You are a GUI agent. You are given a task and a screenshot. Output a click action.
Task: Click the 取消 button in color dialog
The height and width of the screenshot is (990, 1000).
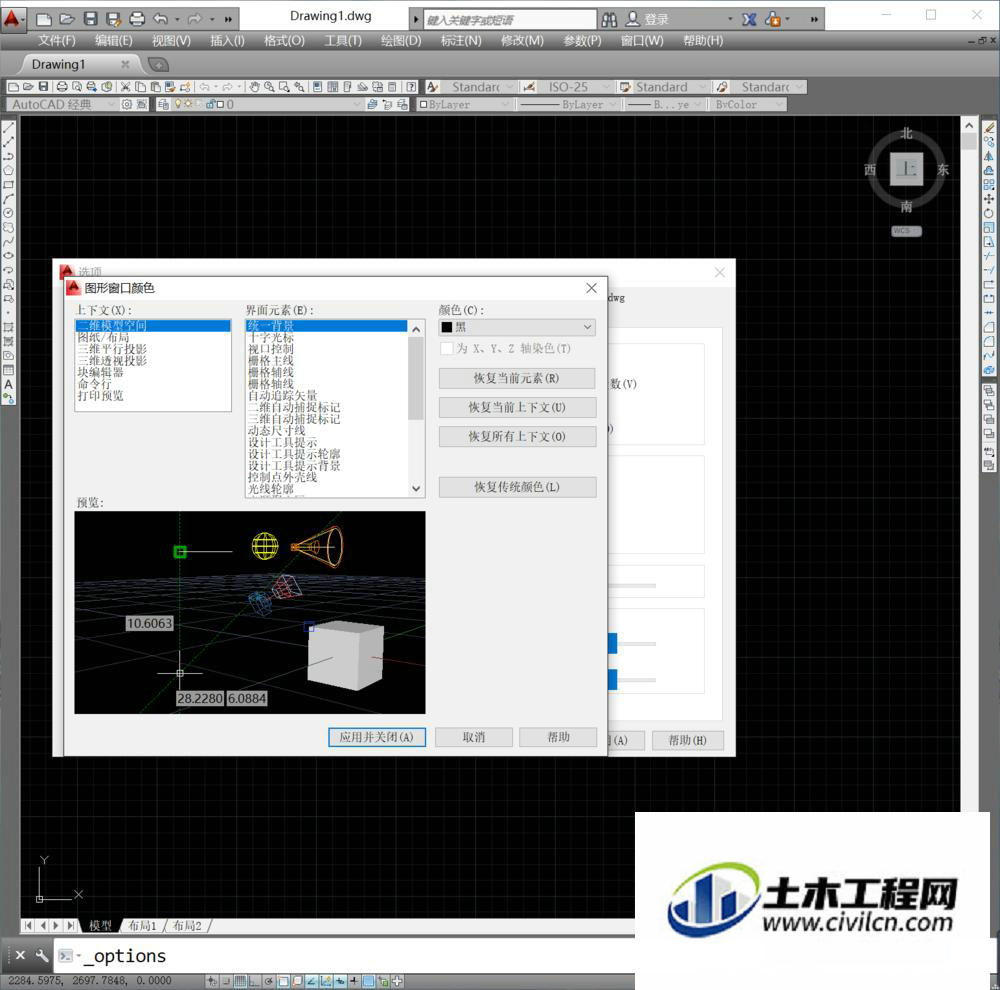tap(474, 737)
